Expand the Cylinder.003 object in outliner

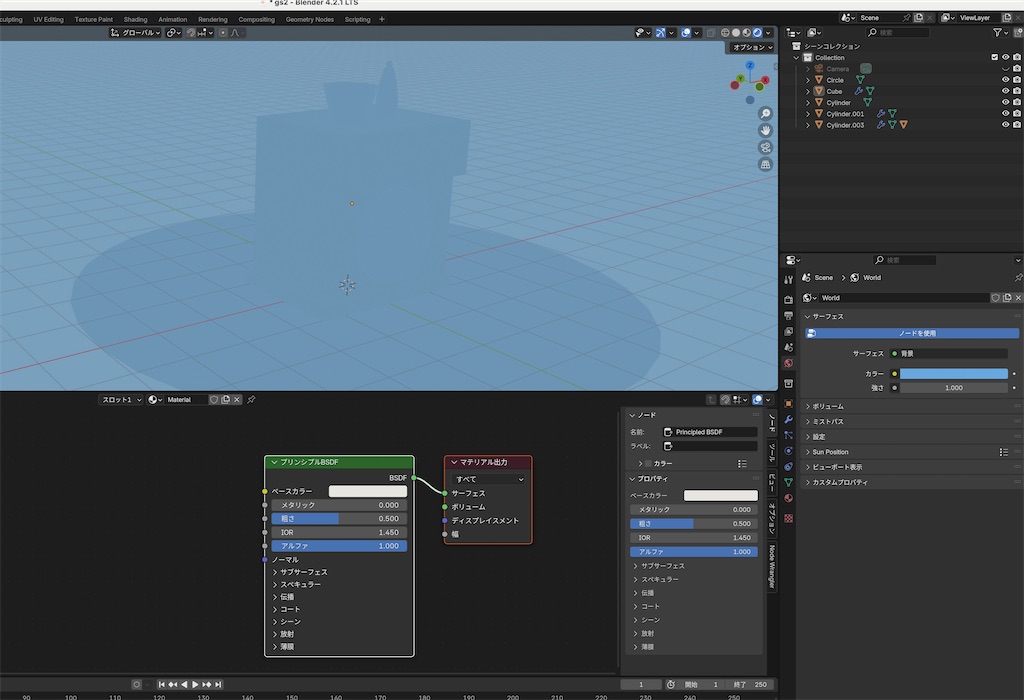808,125
